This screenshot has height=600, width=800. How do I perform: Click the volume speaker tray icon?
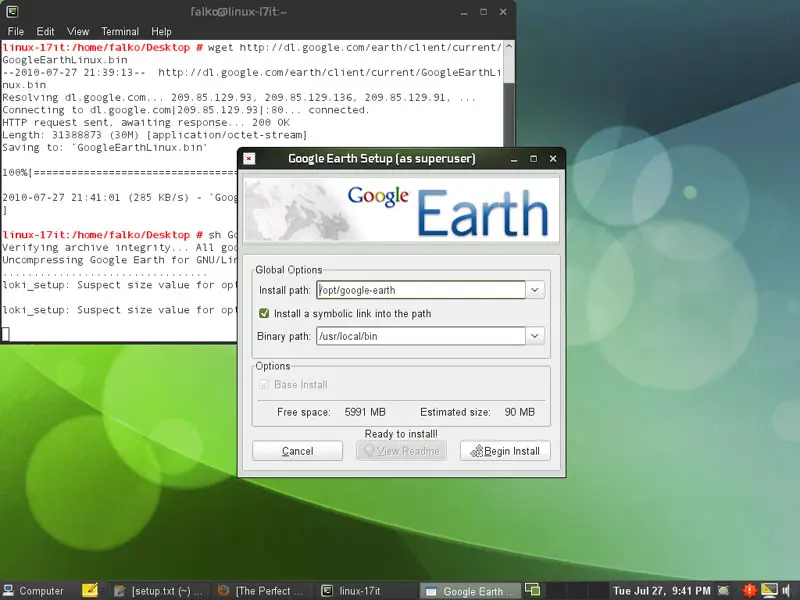pyautogui.click(x=786, y=591)
